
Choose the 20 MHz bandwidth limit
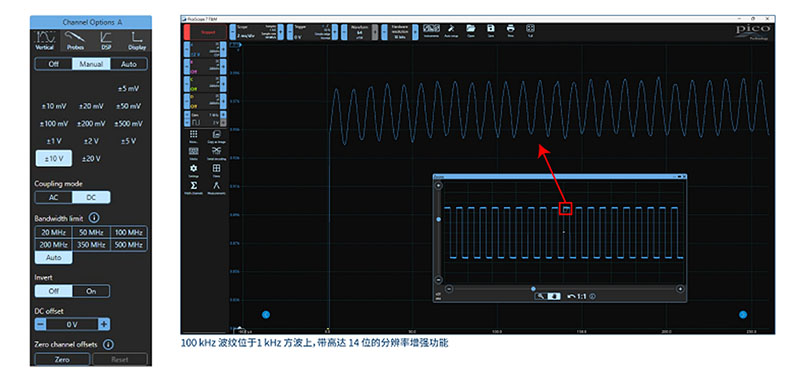point(54,233)
